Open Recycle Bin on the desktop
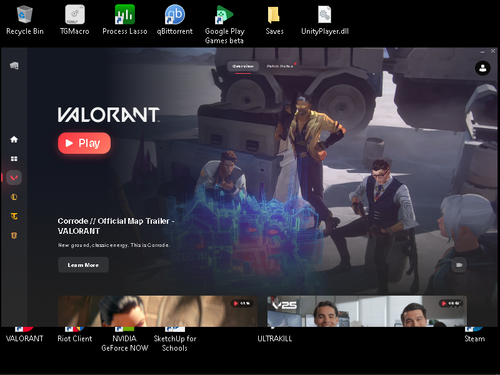Image resolution: width=500 pixels, height=375 pixels. tap(25, 20)
